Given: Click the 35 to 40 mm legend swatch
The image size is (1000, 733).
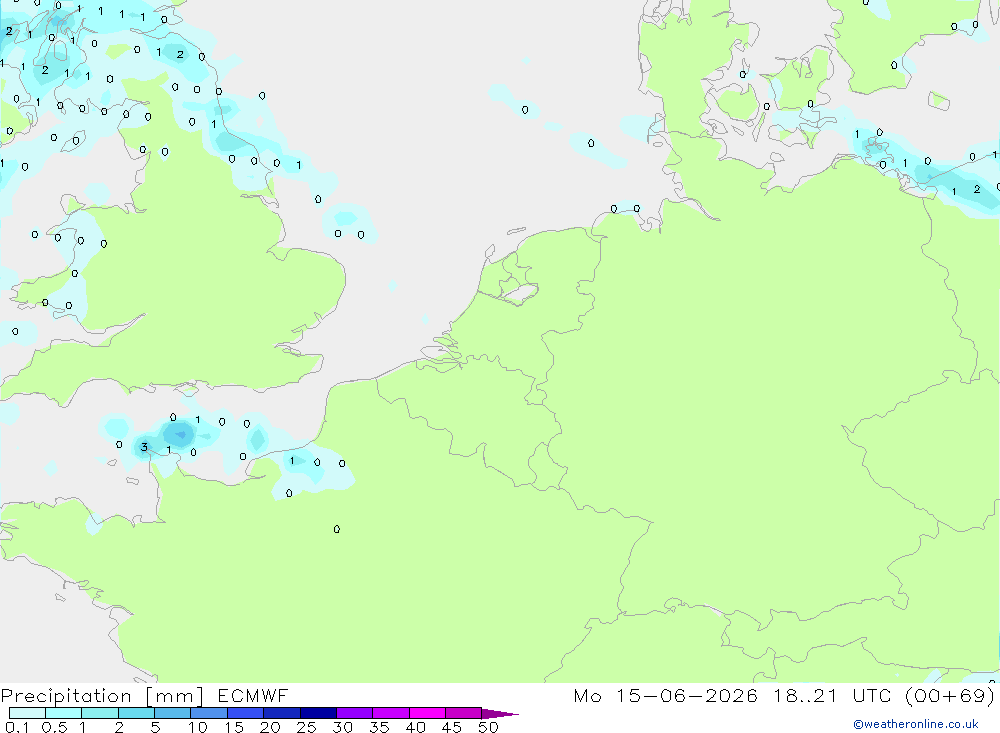Looking at the screenshot, I should 390,713.
